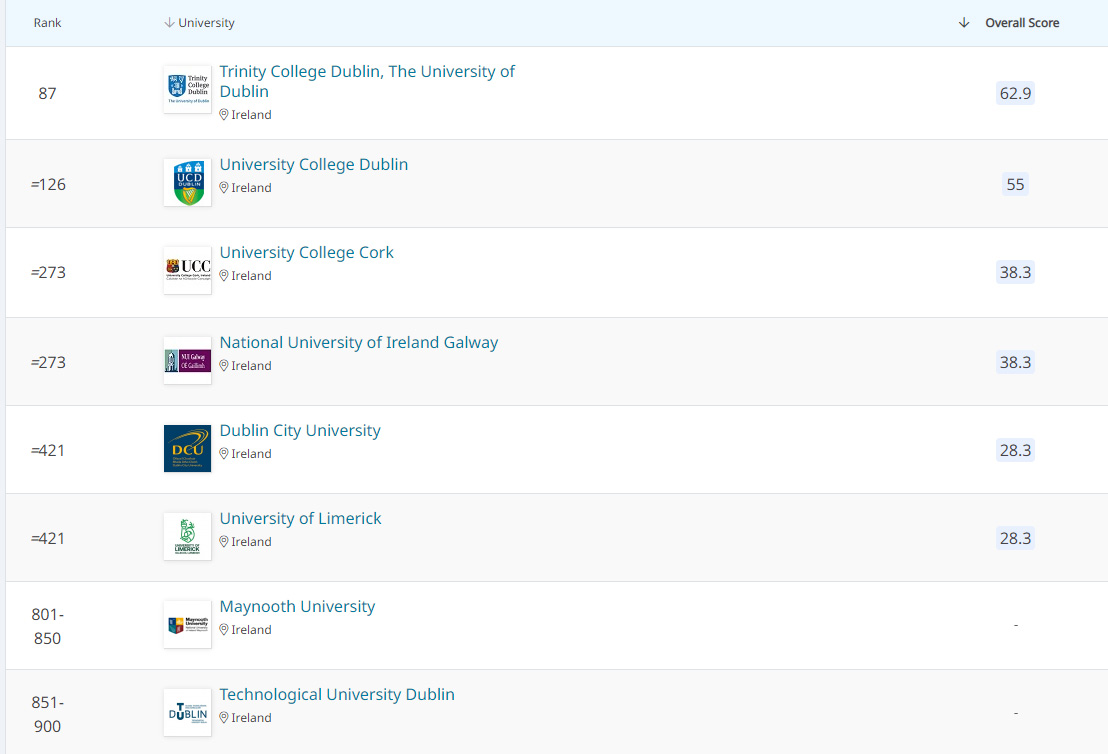Click the location pin under Dublin City University
Viewport: 1108px width, 754px height.
224,454
